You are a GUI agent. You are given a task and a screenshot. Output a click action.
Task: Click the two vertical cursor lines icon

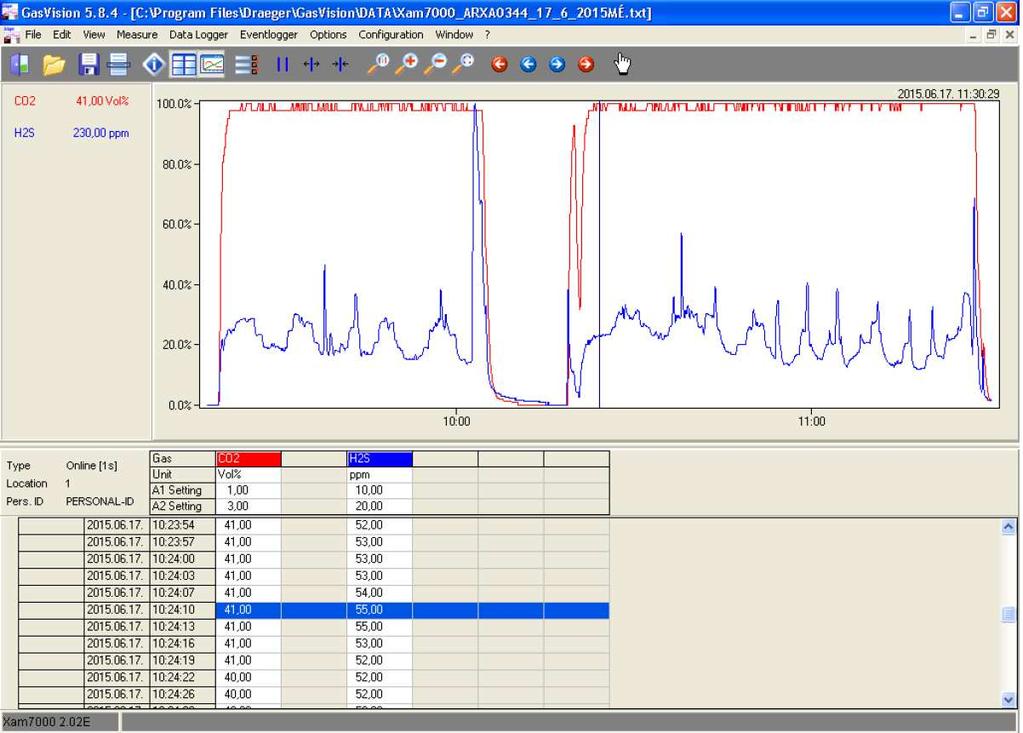282,64
